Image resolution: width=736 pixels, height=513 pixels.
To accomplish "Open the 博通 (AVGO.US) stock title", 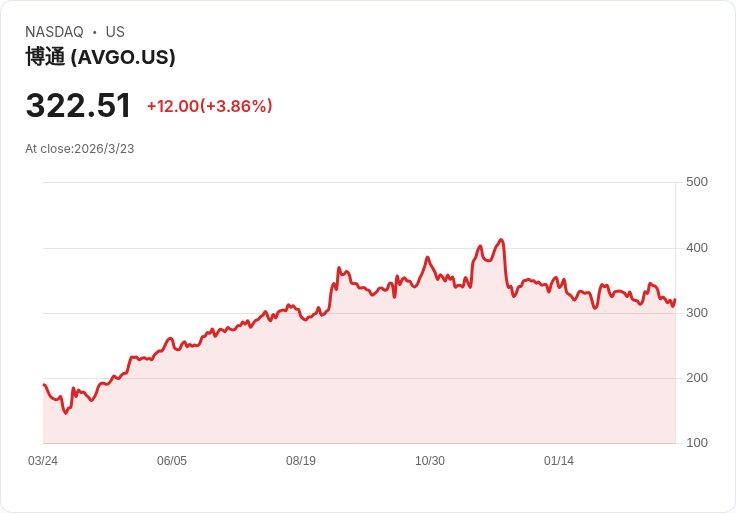I will [x=100, y=57].
